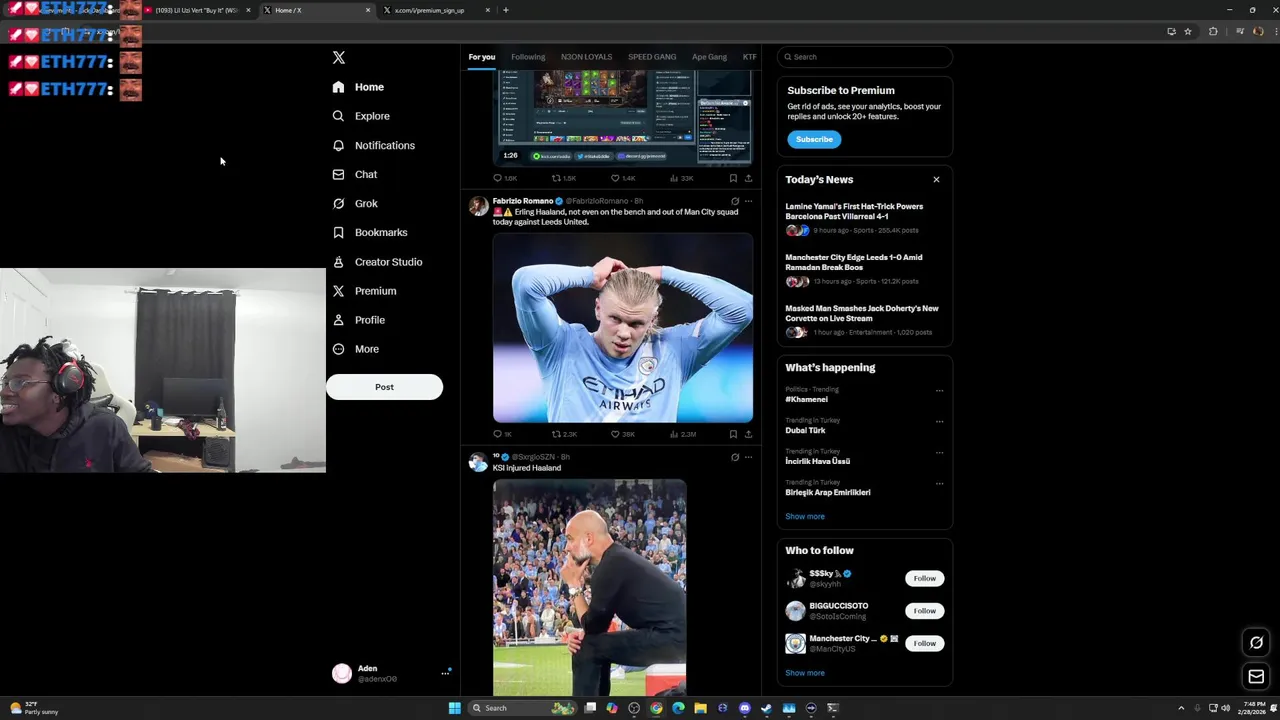Image resolution: width=1280 pixels, height=720 pixels.
Task: Switch to the Ape Gang tab
Action: click(x=709, y=57)
